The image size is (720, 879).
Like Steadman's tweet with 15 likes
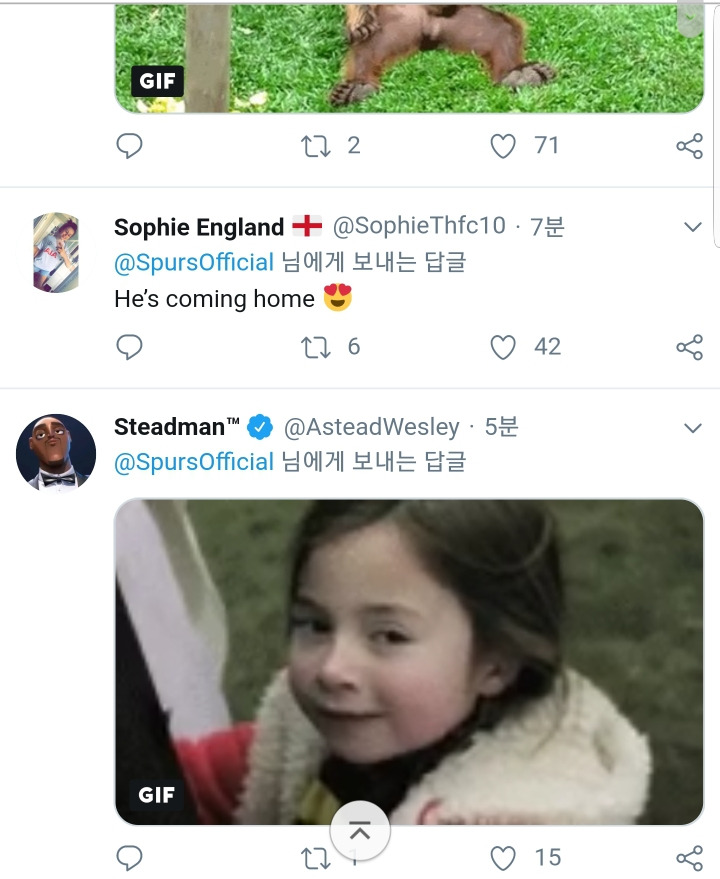pyautogui.click(x=503, y=857)
